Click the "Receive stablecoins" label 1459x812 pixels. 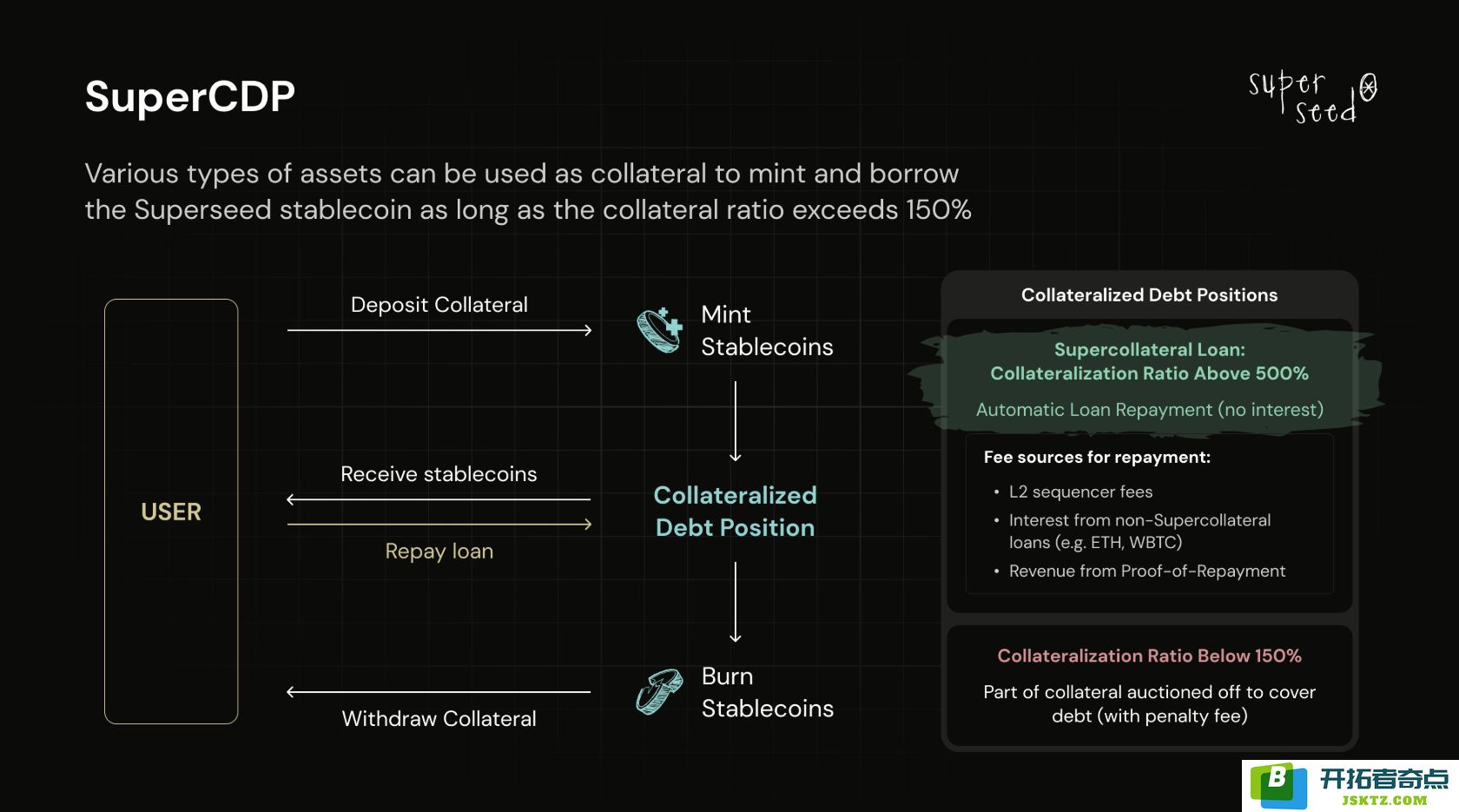pos(439,474)
